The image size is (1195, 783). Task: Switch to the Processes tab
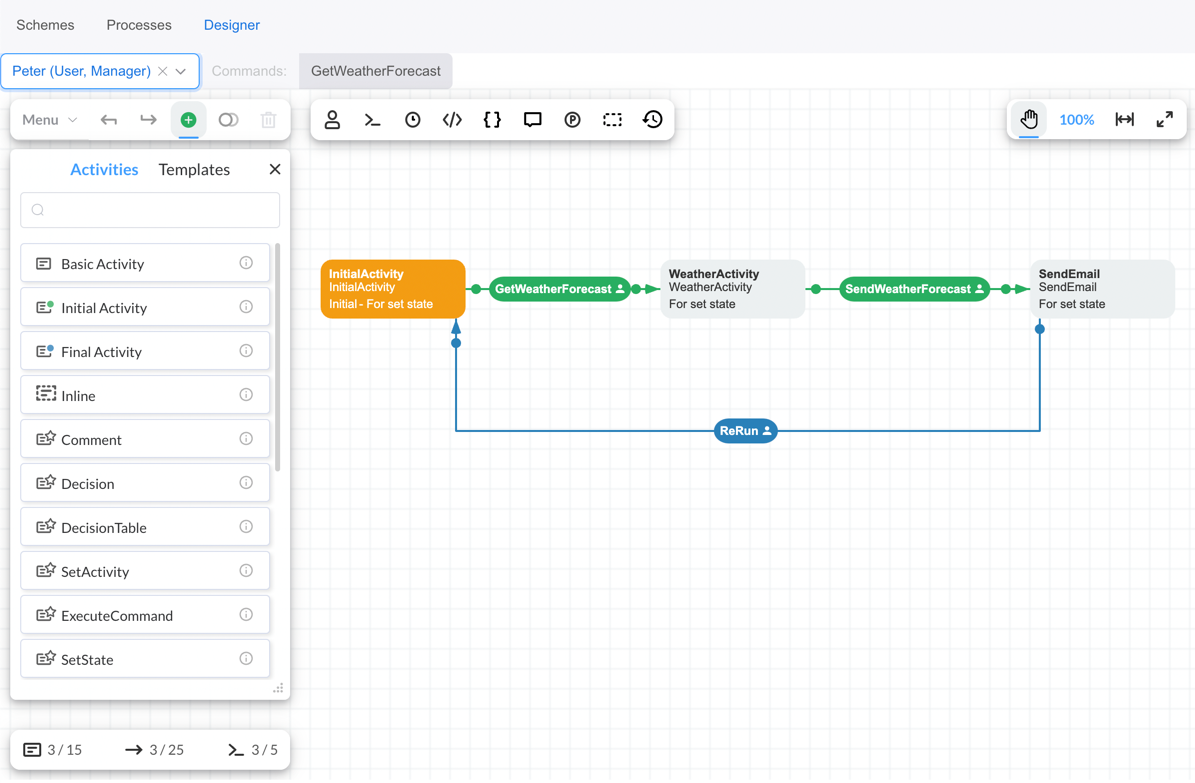(x=139, y=25)
